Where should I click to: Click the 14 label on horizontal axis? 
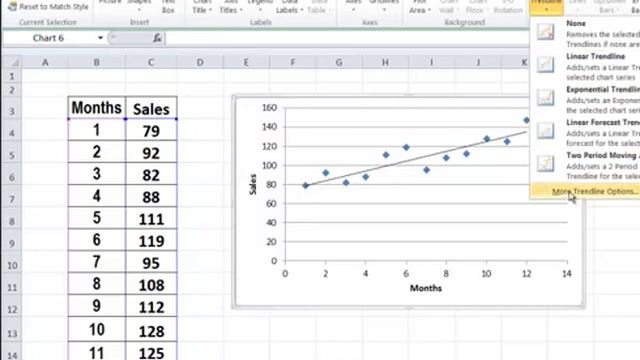[x=567, y=273]
